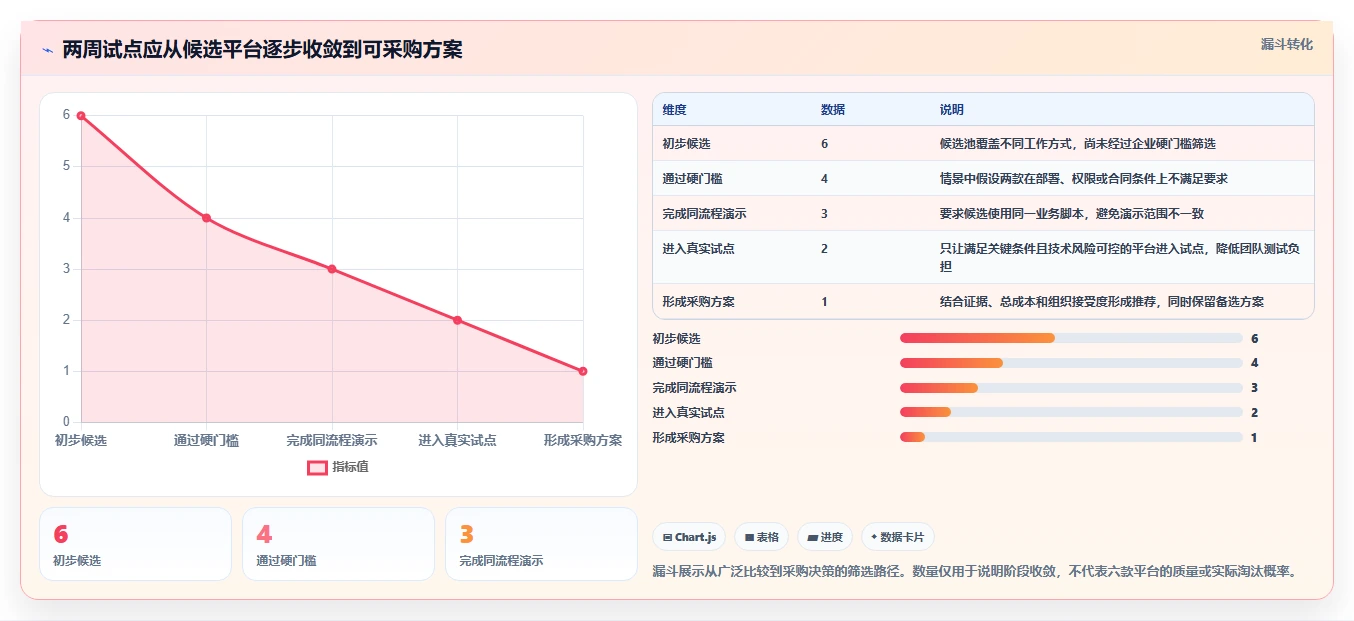The image size is (1354, 621).
Task: Click the x-axis label 形成采购方案 under the chart
Action: click(x=583, y=440)
